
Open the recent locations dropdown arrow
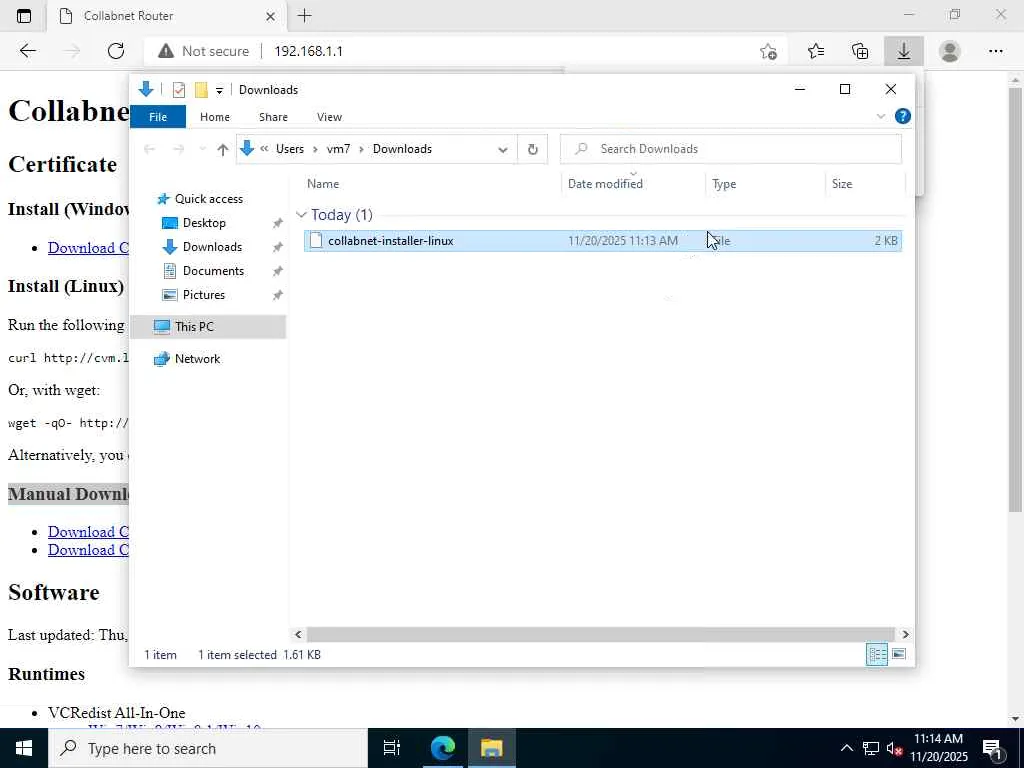[x=202, y=150]
